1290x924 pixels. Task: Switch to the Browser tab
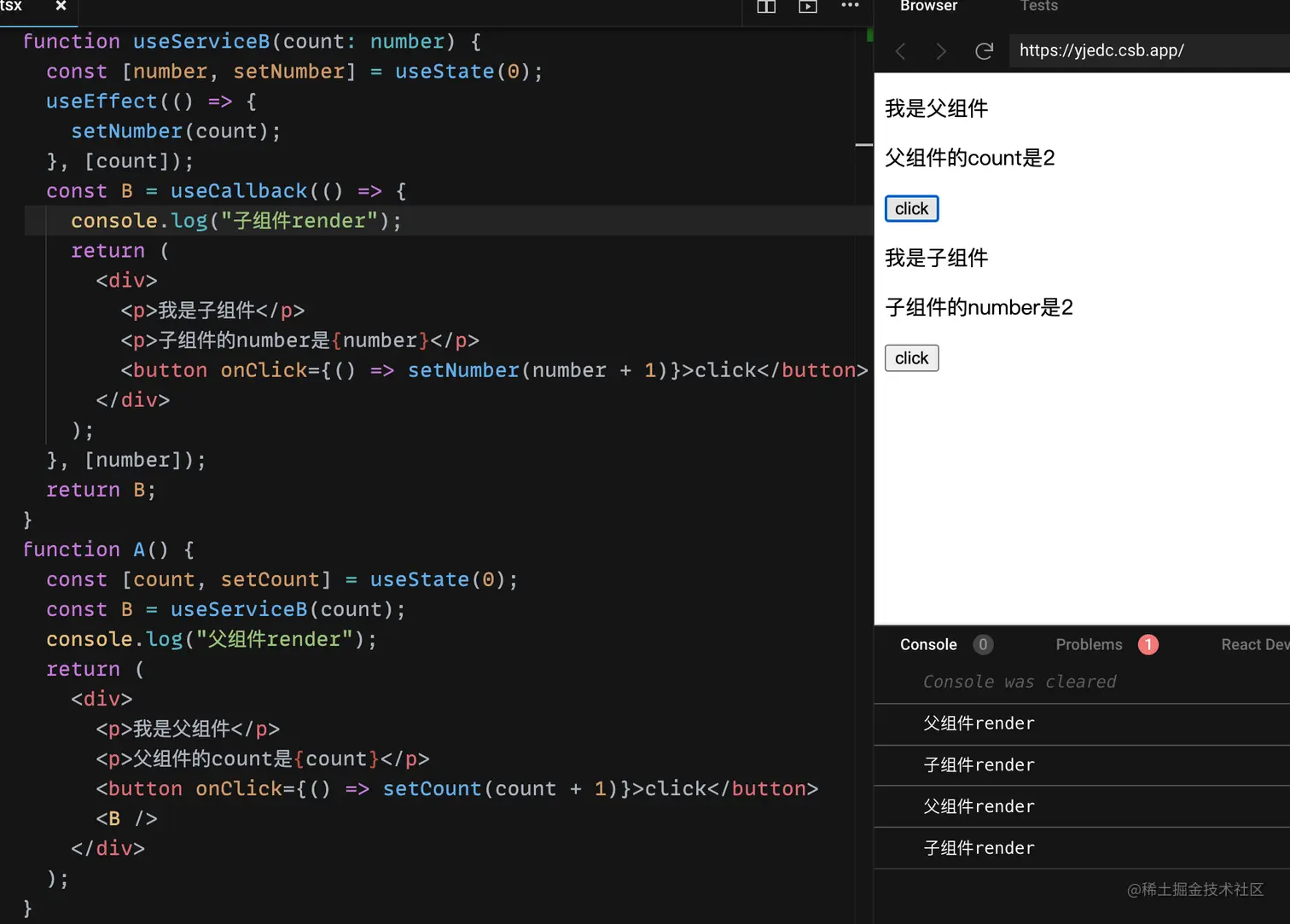point(928,6)
